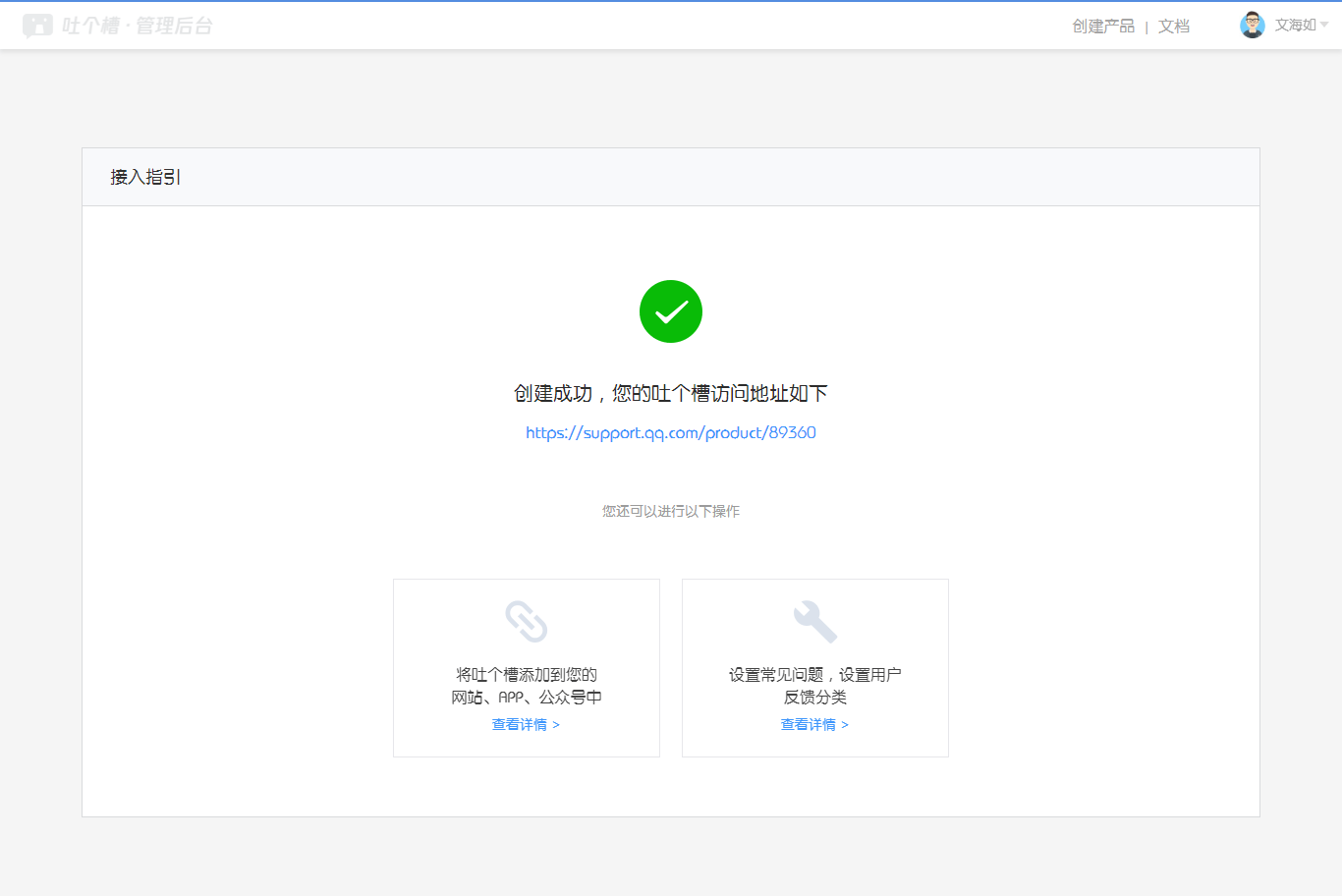
Task: Click the 吐个槽 · 管理后台 title text
Action: tap(138, 27)
